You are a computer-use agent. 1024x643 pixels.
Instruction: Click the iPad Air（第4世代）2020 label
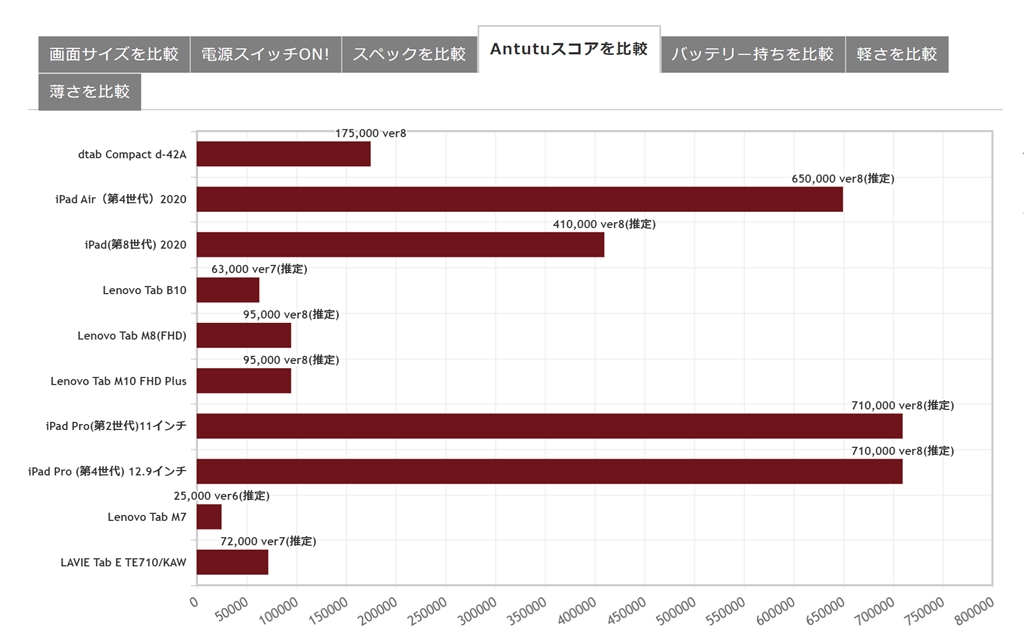[121, 199]
